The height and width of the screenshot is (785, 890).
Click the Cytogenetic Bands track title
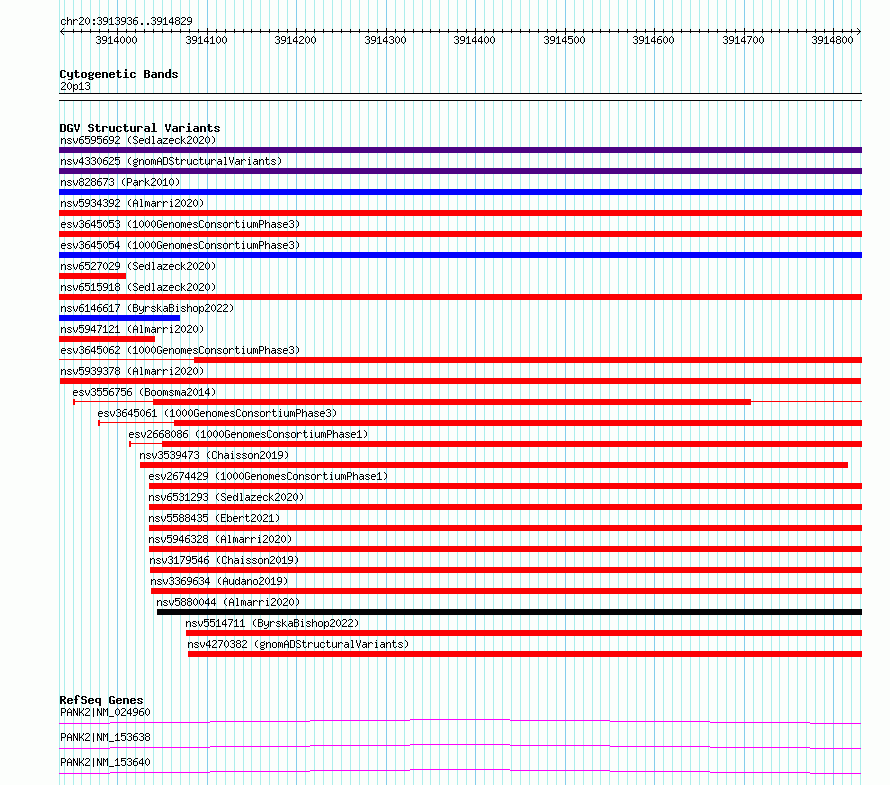(x=119, y=74)
